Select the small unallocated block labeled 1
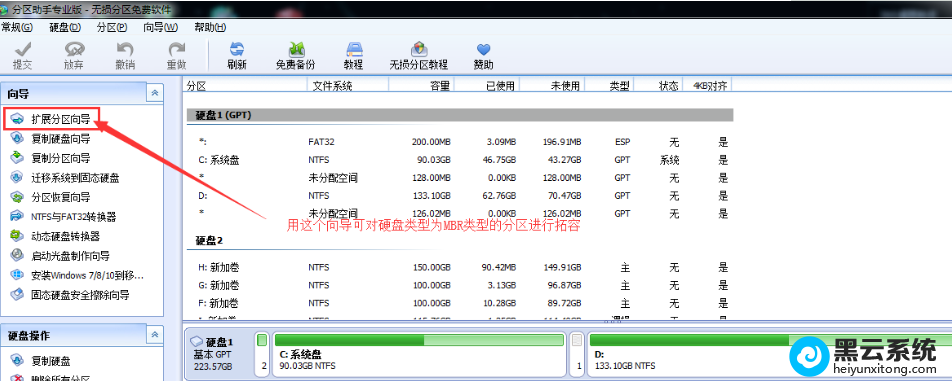 tap(577, 354)
